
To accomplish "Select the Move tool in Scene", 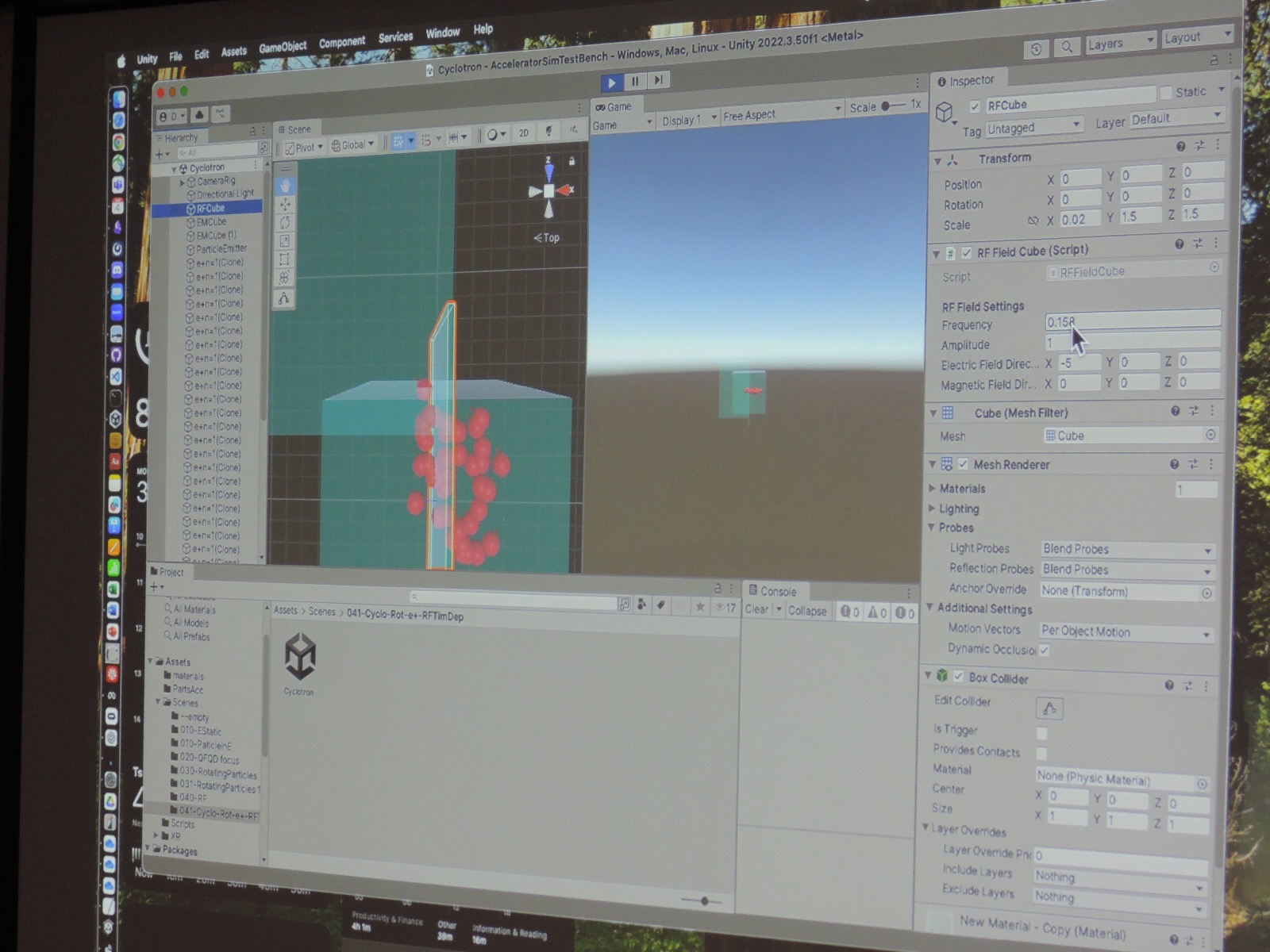I will pos(285,205).
